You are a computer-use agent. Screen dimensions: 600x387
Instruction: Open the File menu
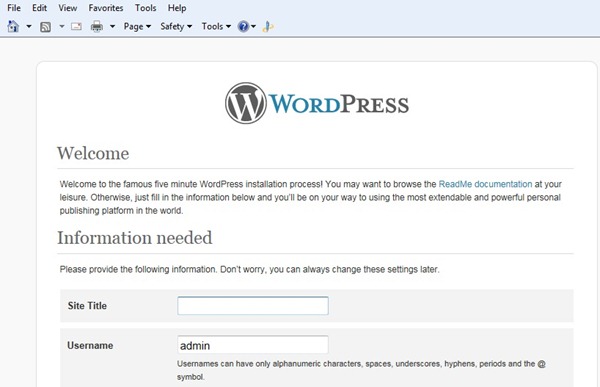coord(14,8)
